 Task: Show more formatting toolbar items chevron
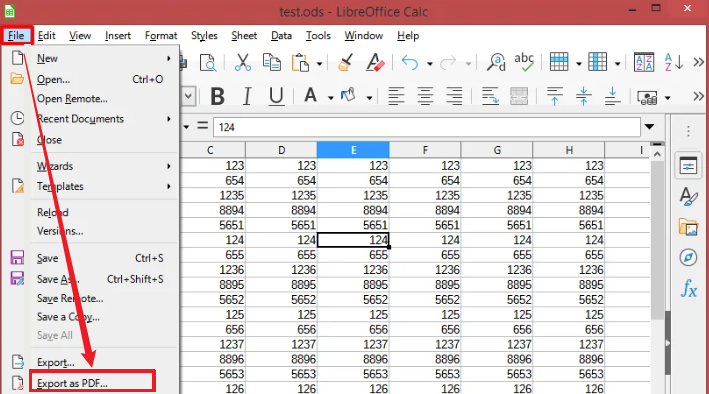(699, 96)
